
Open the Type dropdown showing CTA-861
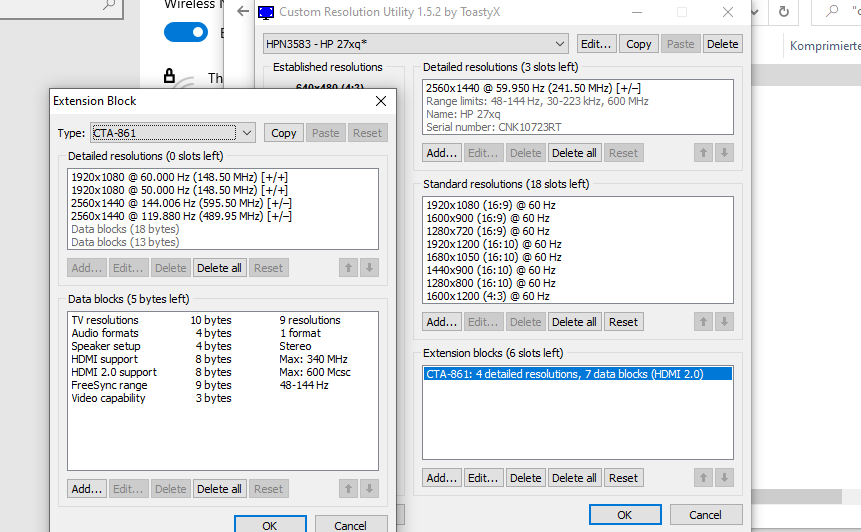247,133
